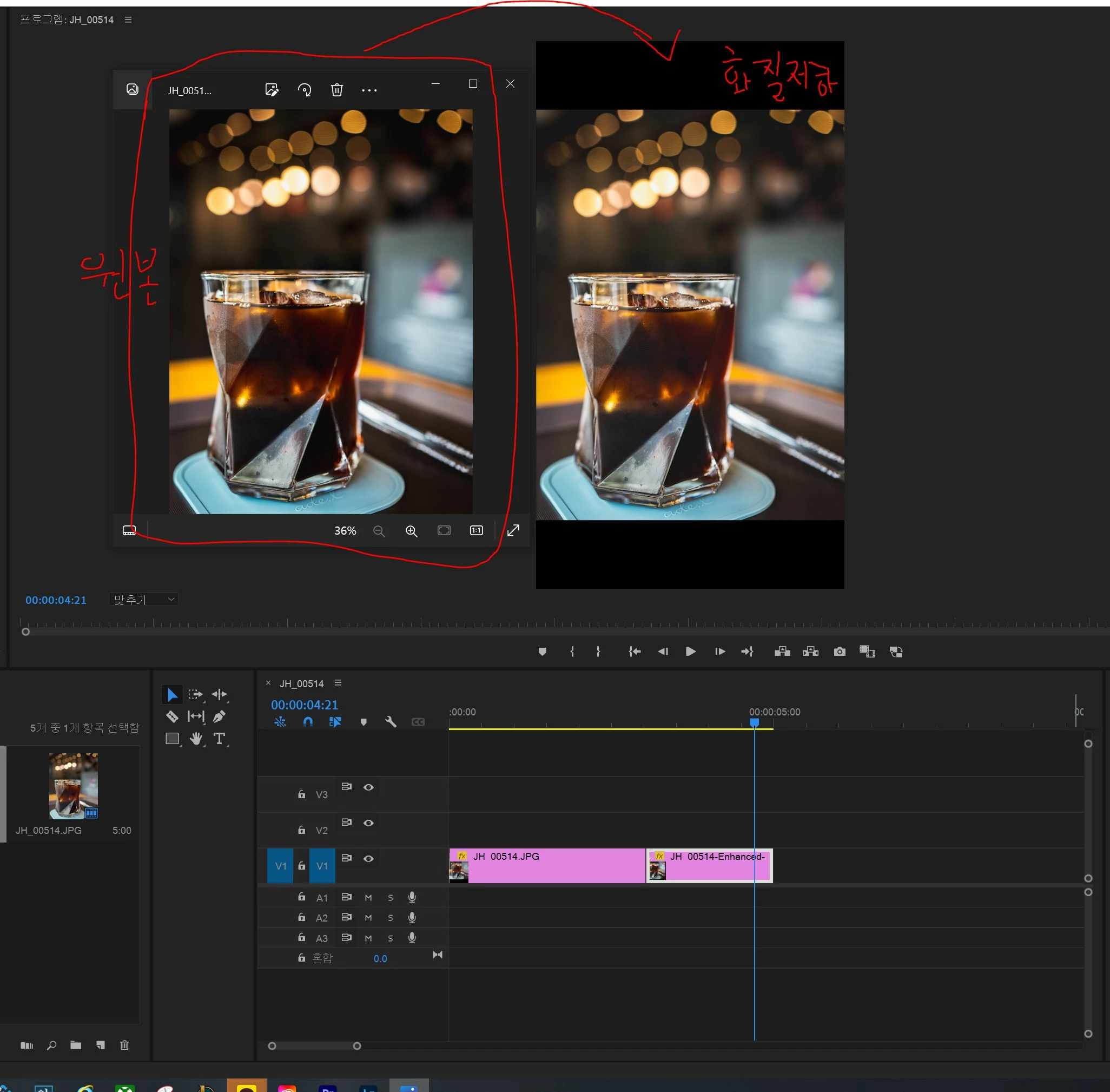Select JH_00514.JPG thumbnail in project panel

pos(74,786)
